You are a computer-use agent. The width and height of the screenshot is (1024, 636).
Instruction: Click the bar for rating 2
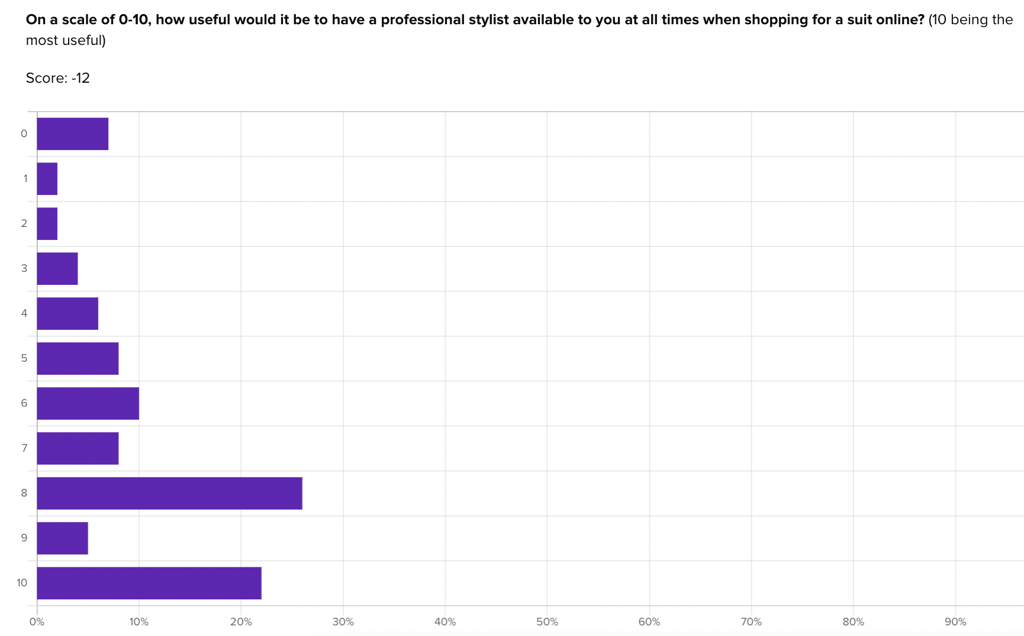[x=47, y=224]
